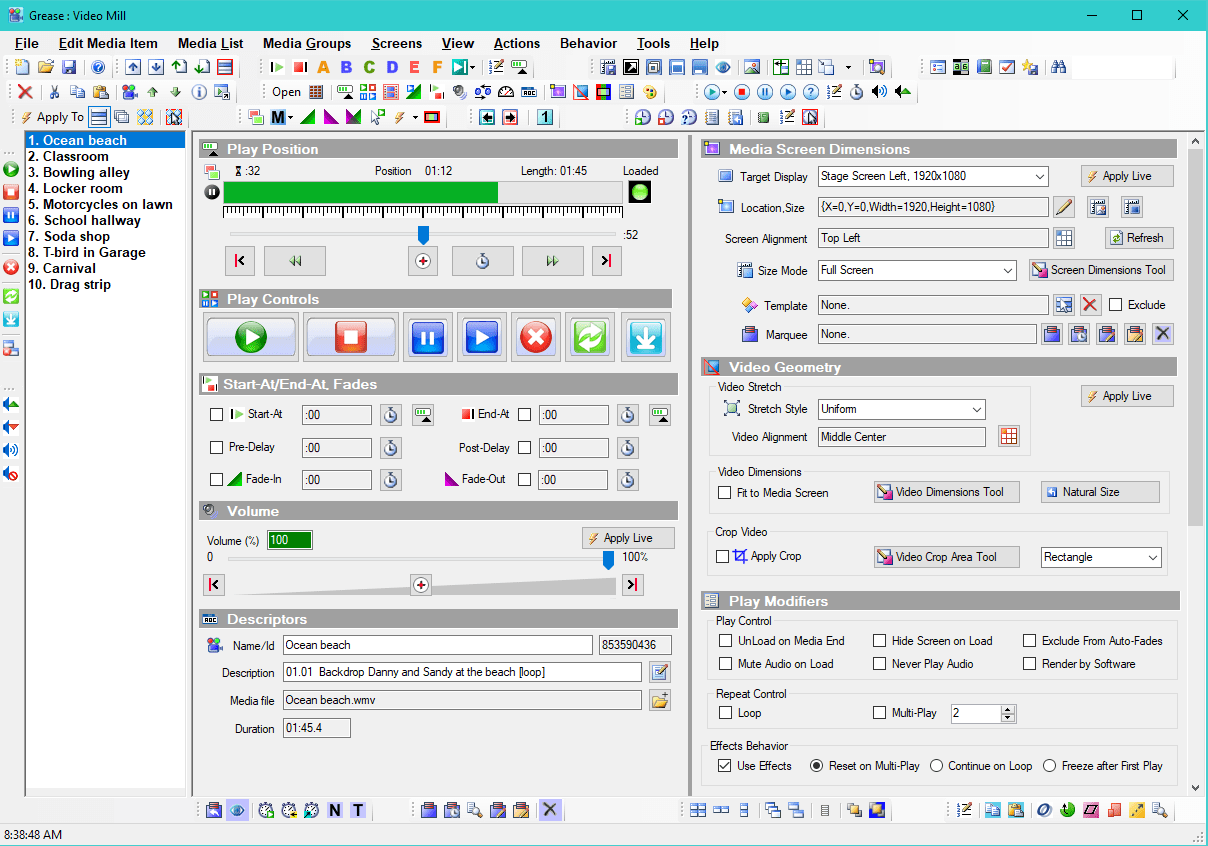Open the Video Crop Area Tool
The height and width of the screenshot is (846, 1208).
tap(946, 557)
